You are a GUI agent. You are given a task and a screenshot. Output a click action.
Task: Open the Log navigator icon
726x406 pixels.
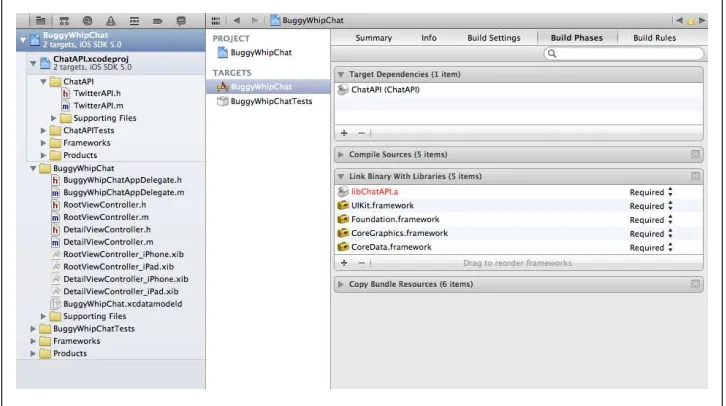tap(181, 20)
